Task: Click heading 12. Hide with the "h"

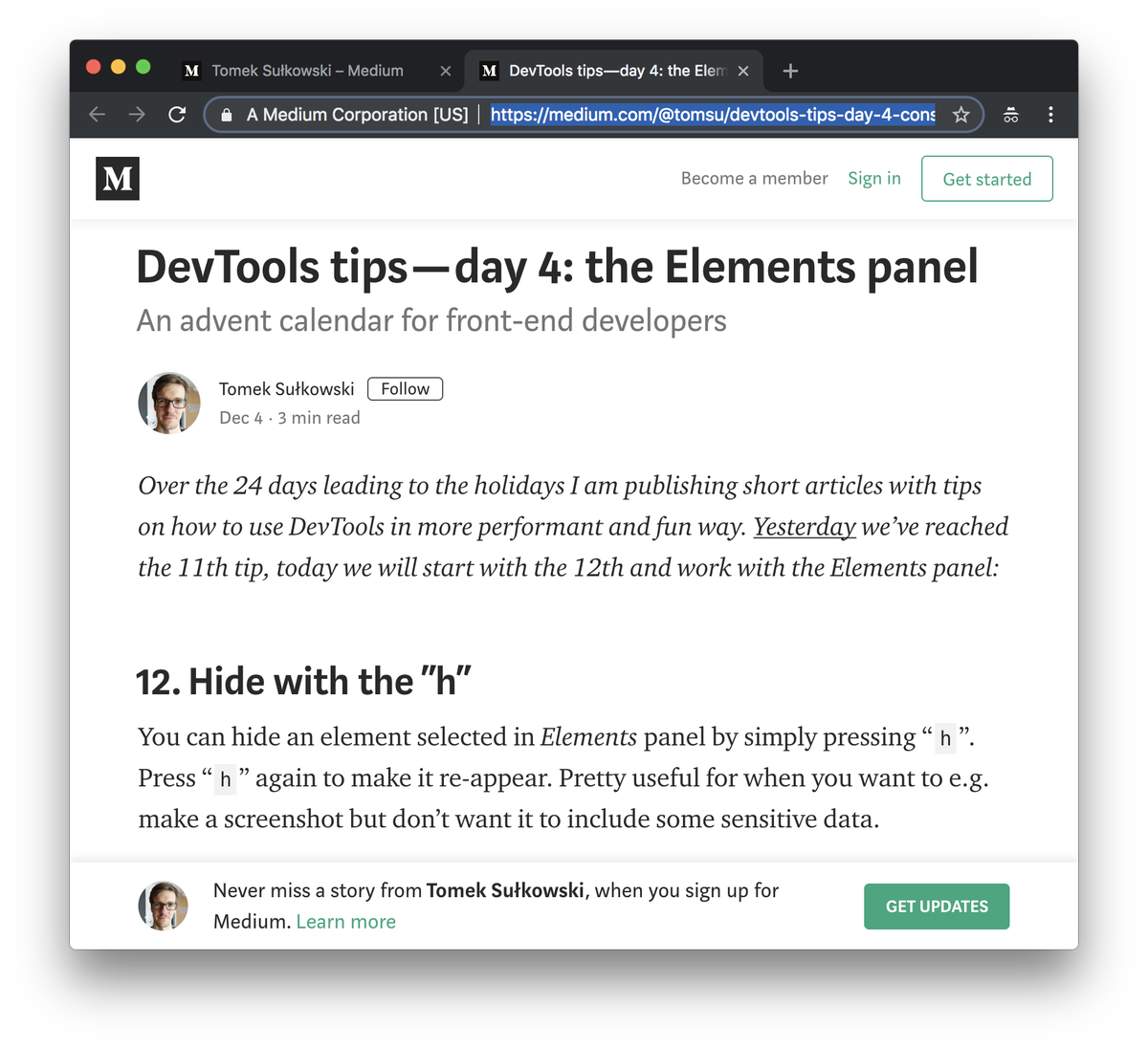Action: [x=304, y=682]
